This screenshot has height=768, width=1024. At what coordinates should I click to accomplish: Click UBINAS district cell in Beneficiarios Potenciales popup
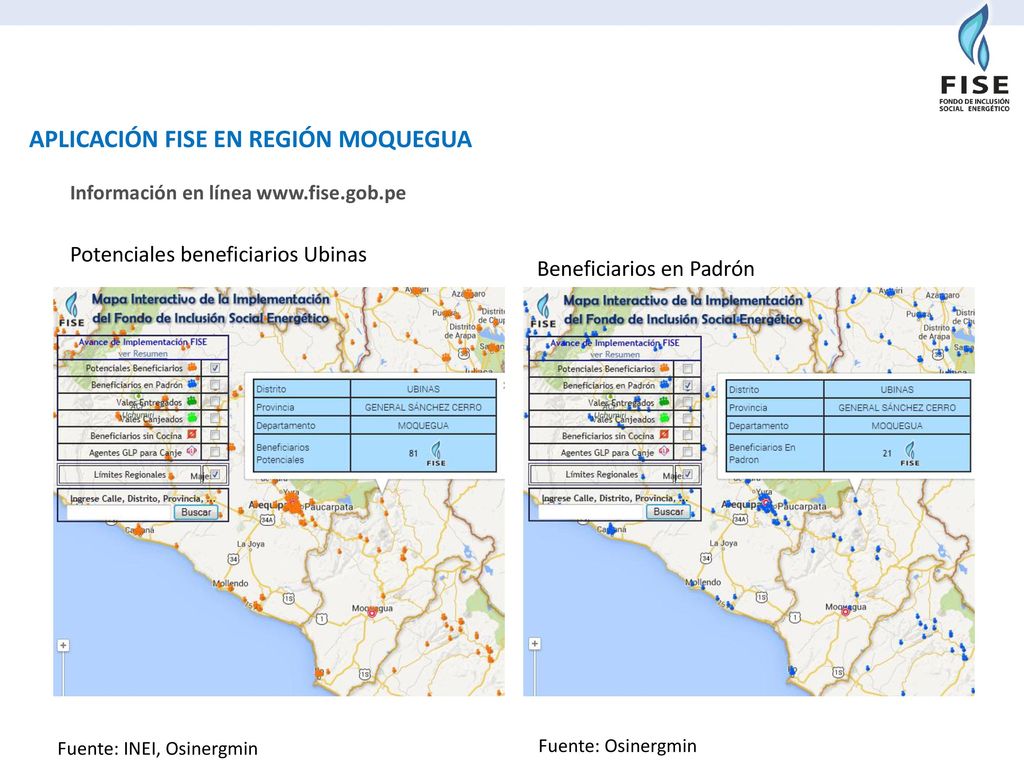tap(423, 389)
